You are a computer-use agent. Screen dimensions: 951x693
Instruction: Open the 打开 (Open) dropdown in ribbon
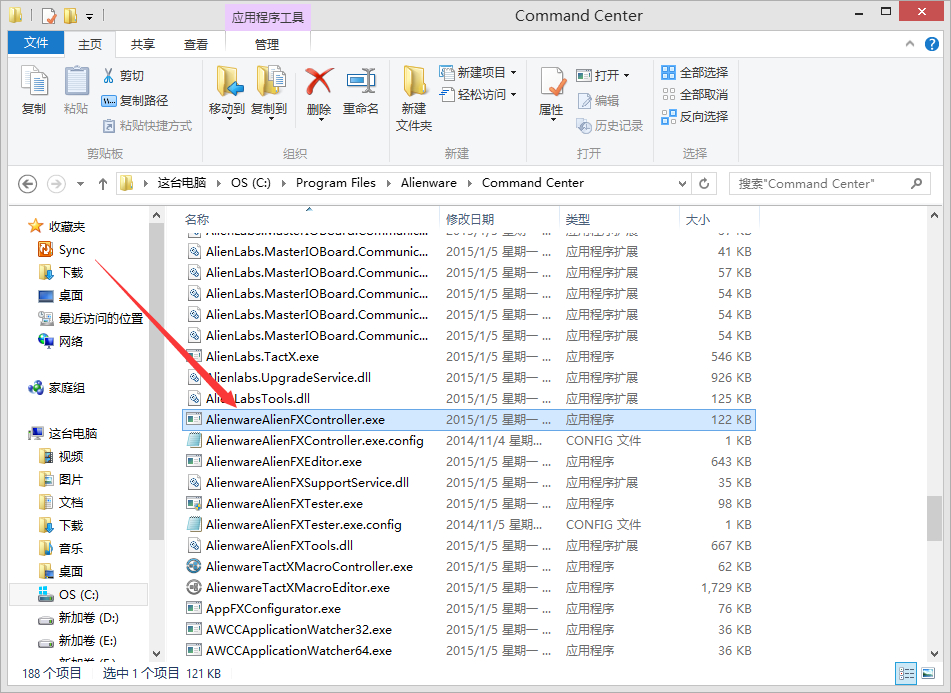[603, 75]
